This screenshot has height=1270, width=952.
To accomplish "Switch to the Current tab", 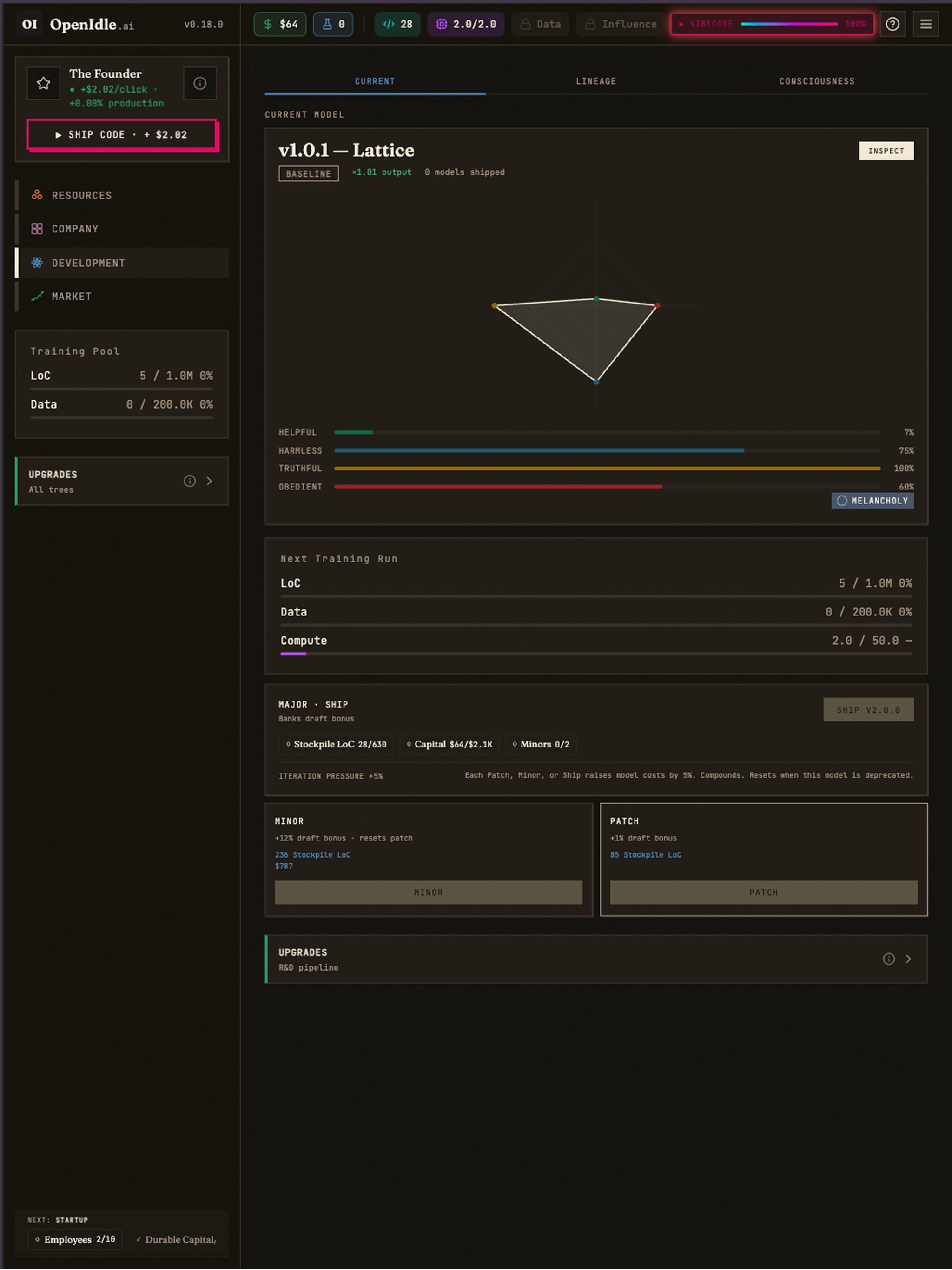I will point(375,81).
